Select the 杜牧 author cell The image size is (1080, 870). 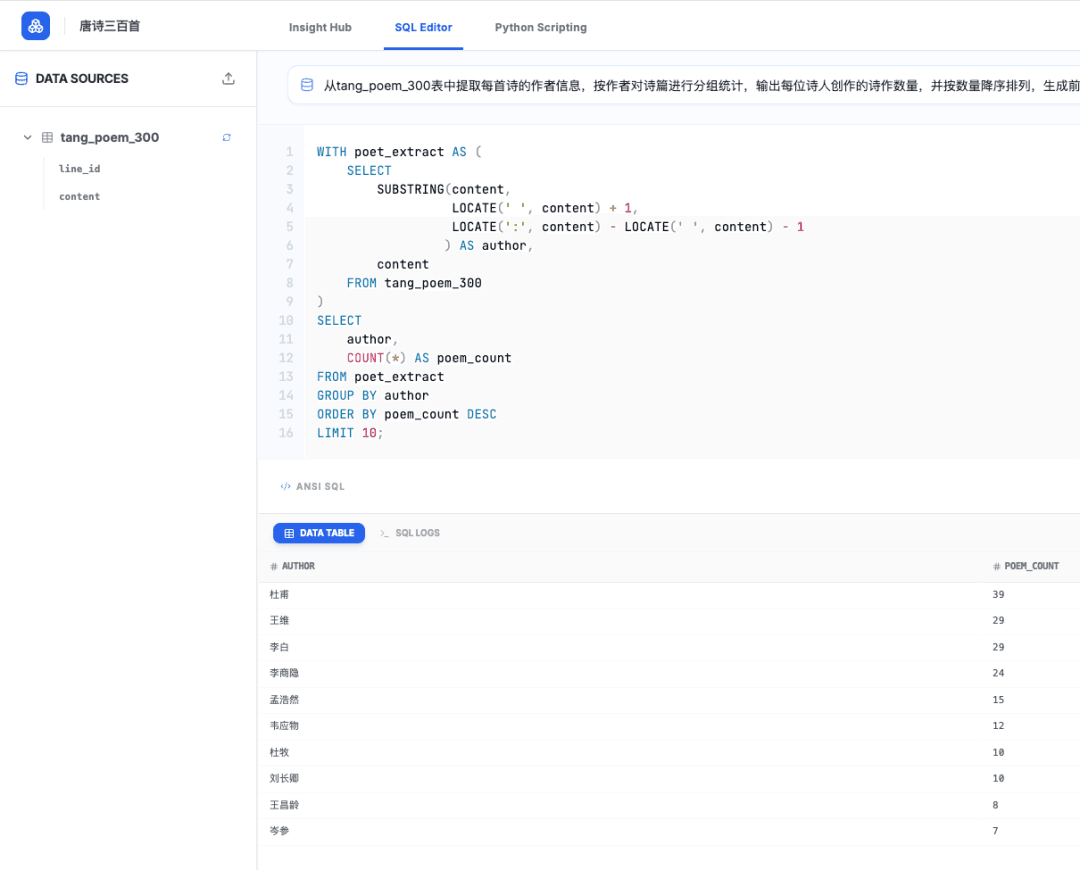tap(280, 753)
